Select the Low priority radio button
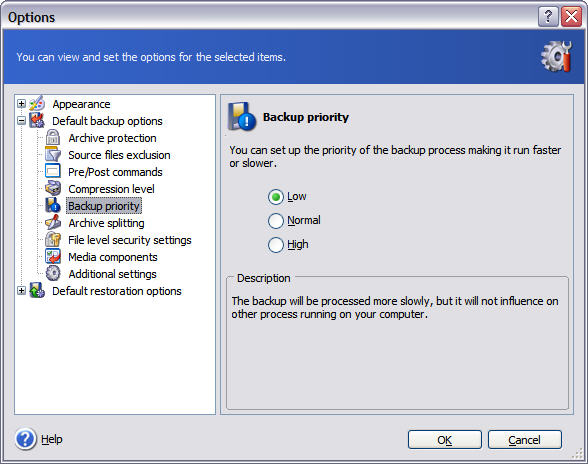Image resolution: width=588 pixels, height=464 pixels. tap(276, 197)
